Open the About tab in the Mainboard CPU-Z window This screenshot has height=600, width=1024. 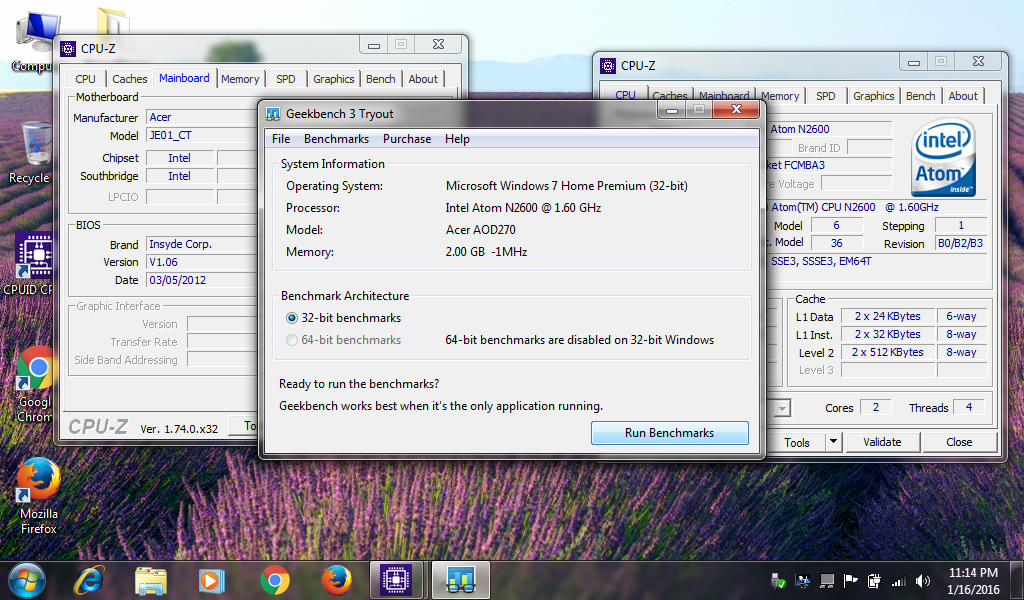423,79
